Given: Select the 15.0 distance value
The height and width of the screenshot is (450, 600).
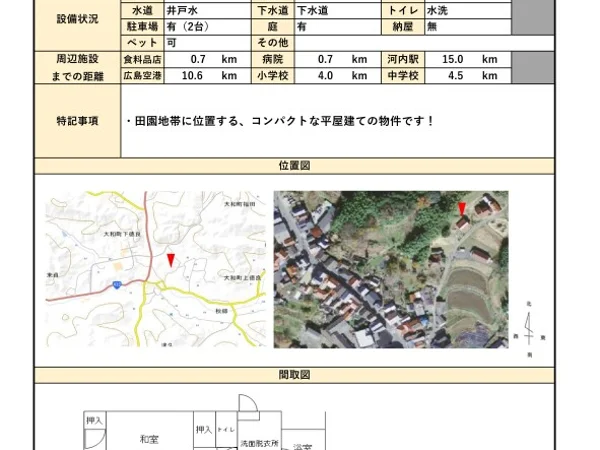Looking at the screenshot, I should [453, 59].
